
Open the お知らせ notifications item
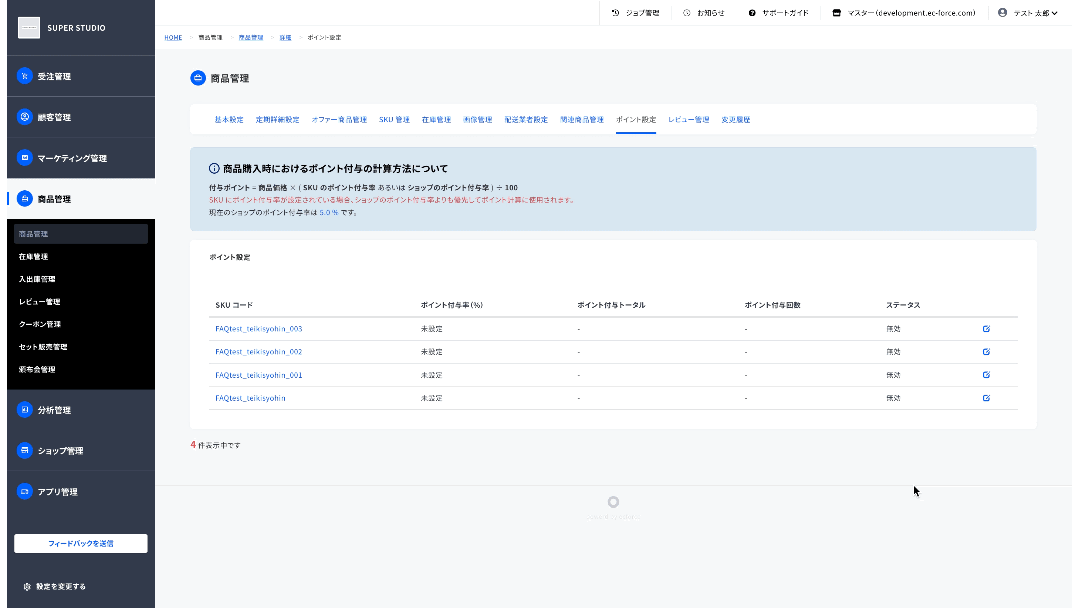tap(704, 13)
